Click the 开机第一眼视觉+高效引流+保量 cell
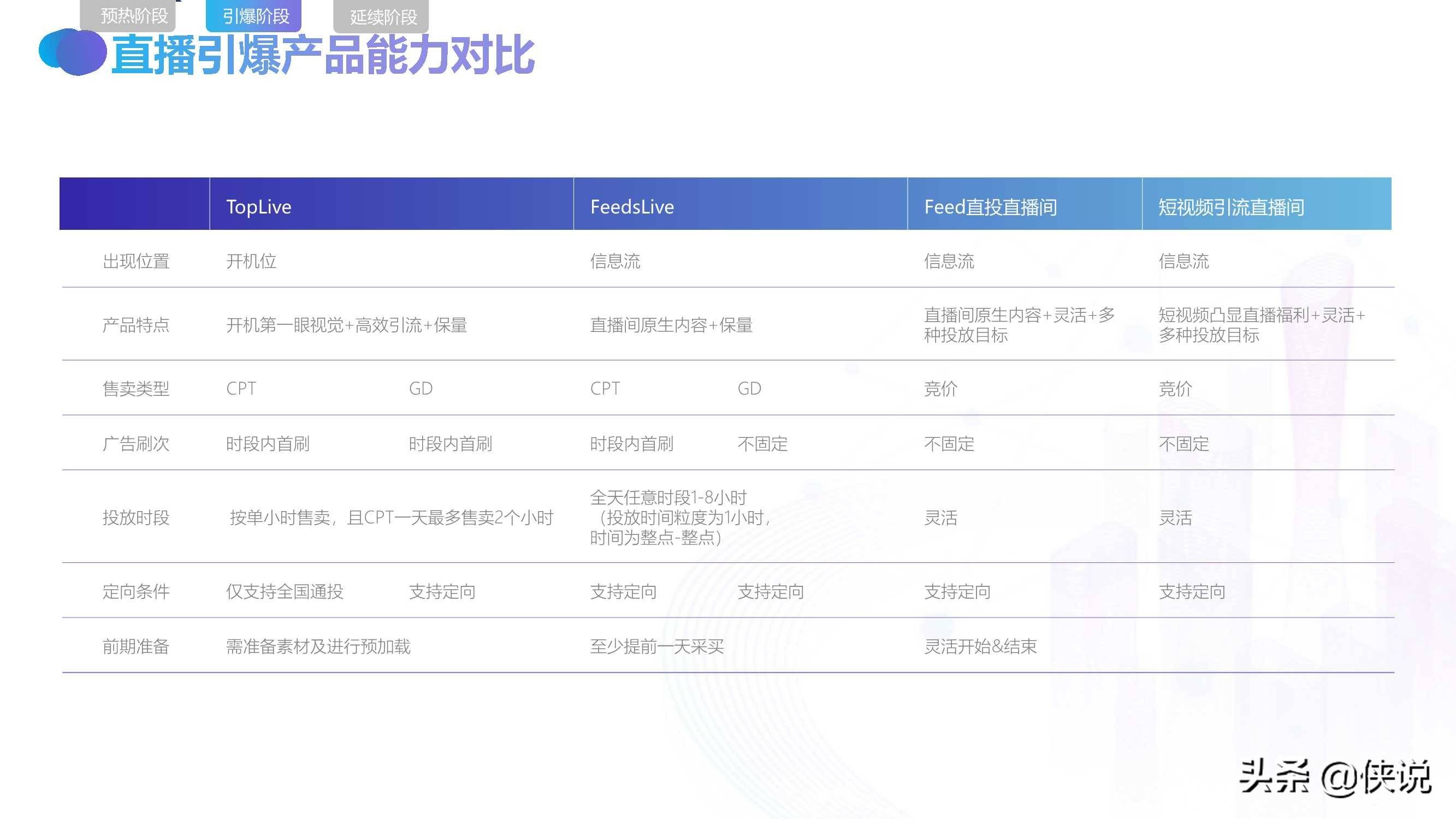 point(346,324)
